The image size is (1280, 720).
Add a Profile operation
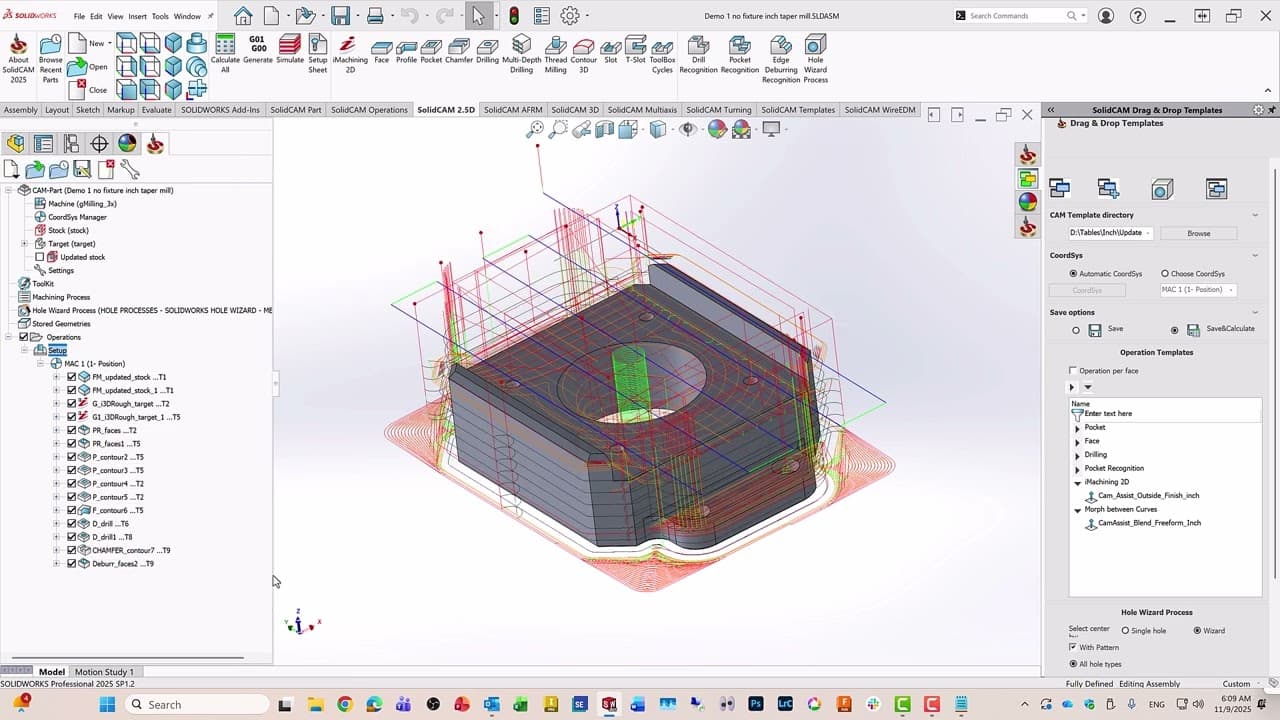pyautogui.click(x=406, y=50)
